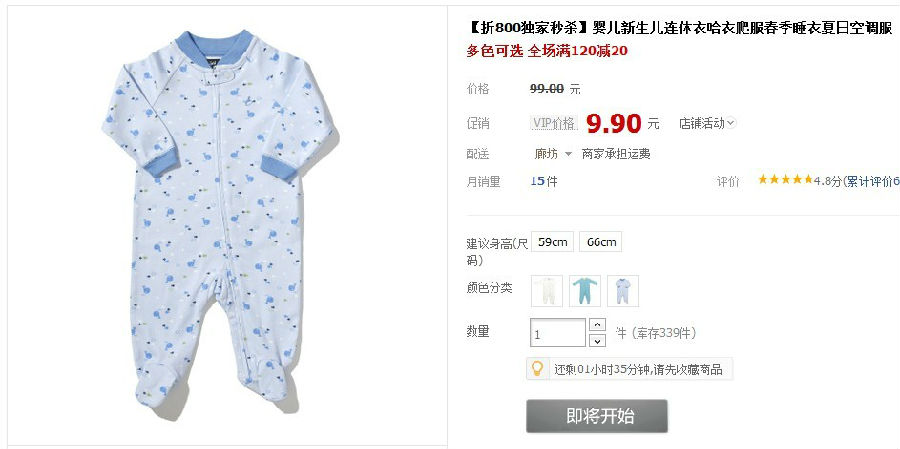
Task: Select the white romper color swatch
Action: [547, 291]
